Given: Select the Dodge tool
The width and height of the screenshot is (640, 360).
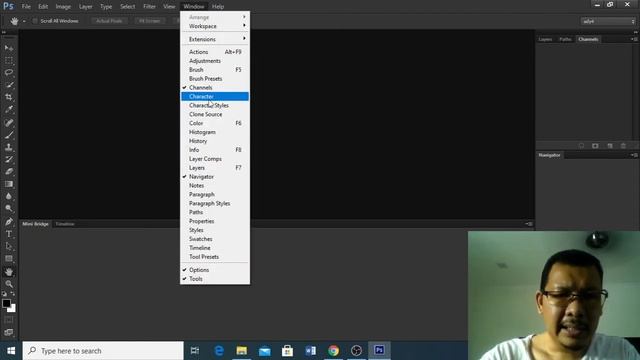Looking at the screenshot, I should coord(9,208).
